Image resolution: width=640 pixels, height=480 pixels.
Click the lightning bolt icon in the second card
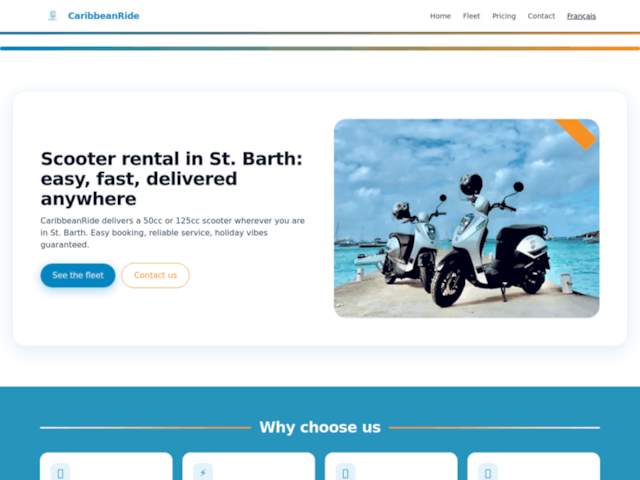[x=203, y=473]
